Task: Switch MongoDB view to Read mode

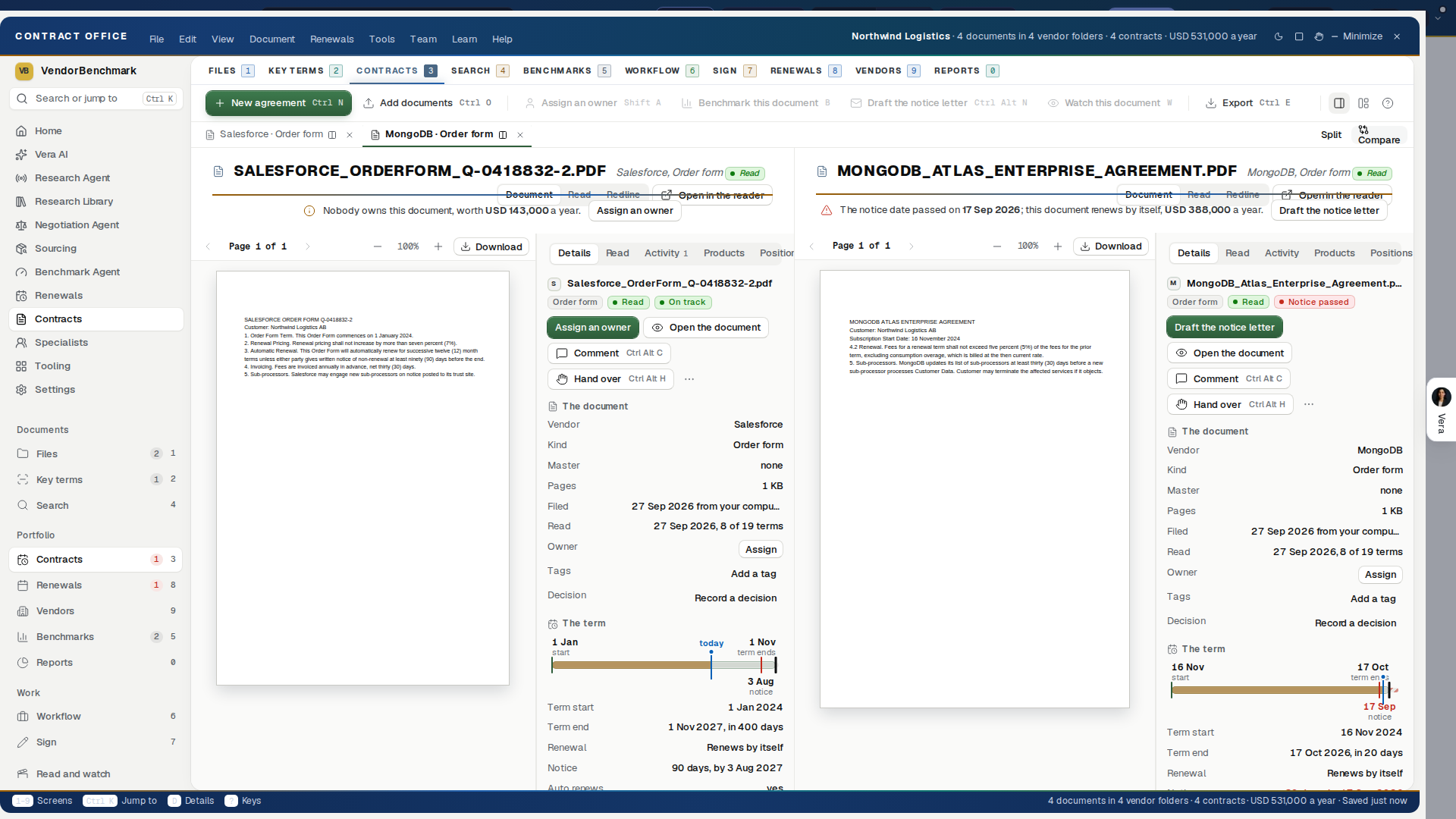Action: tap(1199, 195)
